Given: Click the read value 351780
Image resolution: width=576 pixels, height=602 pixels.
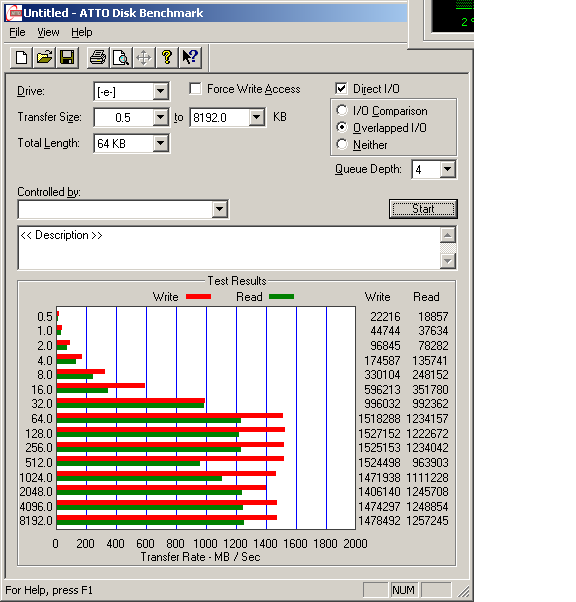Looking at the screenshot, I should pos(430,390).
